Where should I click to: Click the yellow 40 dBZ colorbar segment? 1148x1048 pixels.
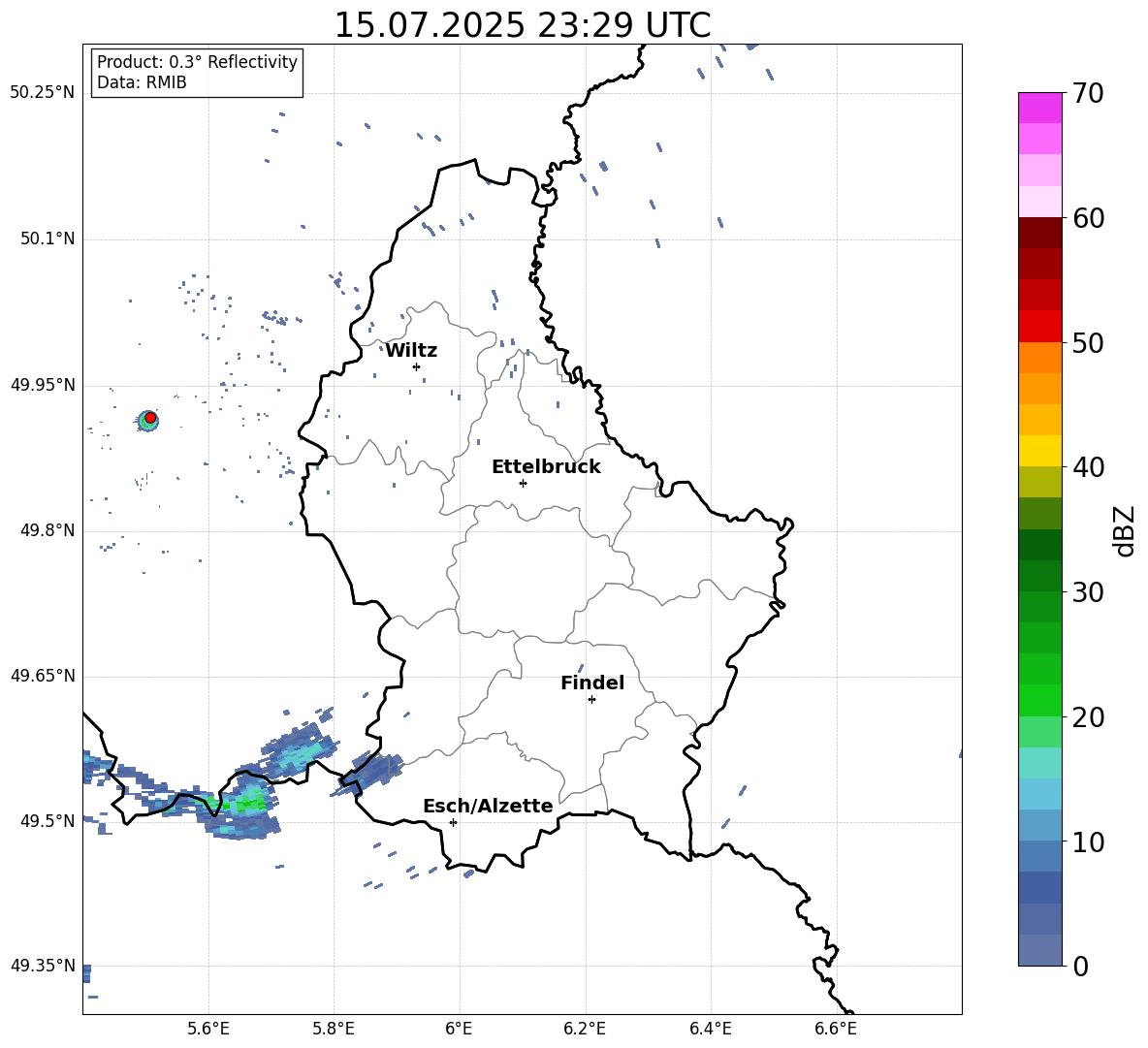pos(1039,451)
